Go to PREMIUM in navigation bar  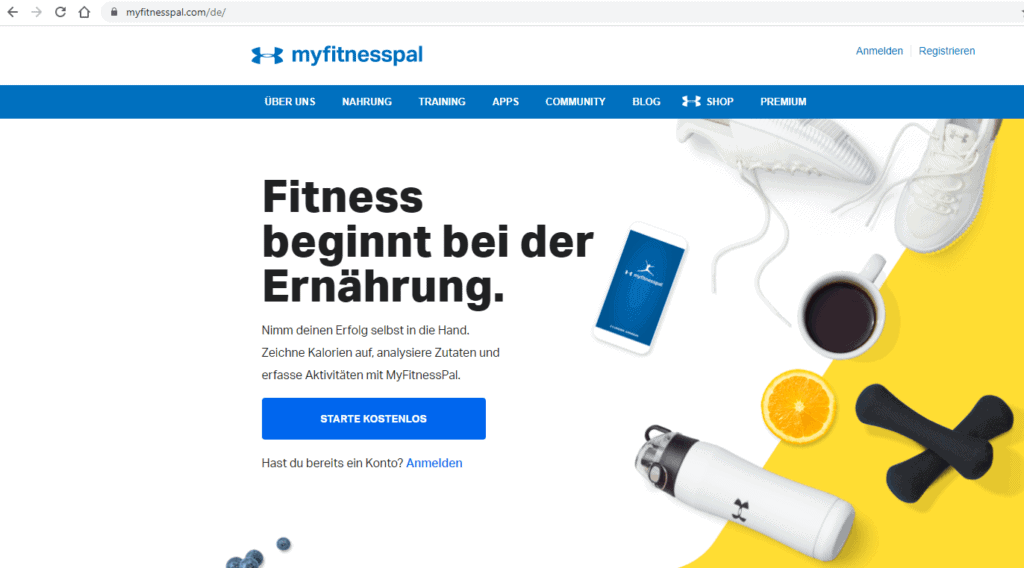tap(783, 102)
